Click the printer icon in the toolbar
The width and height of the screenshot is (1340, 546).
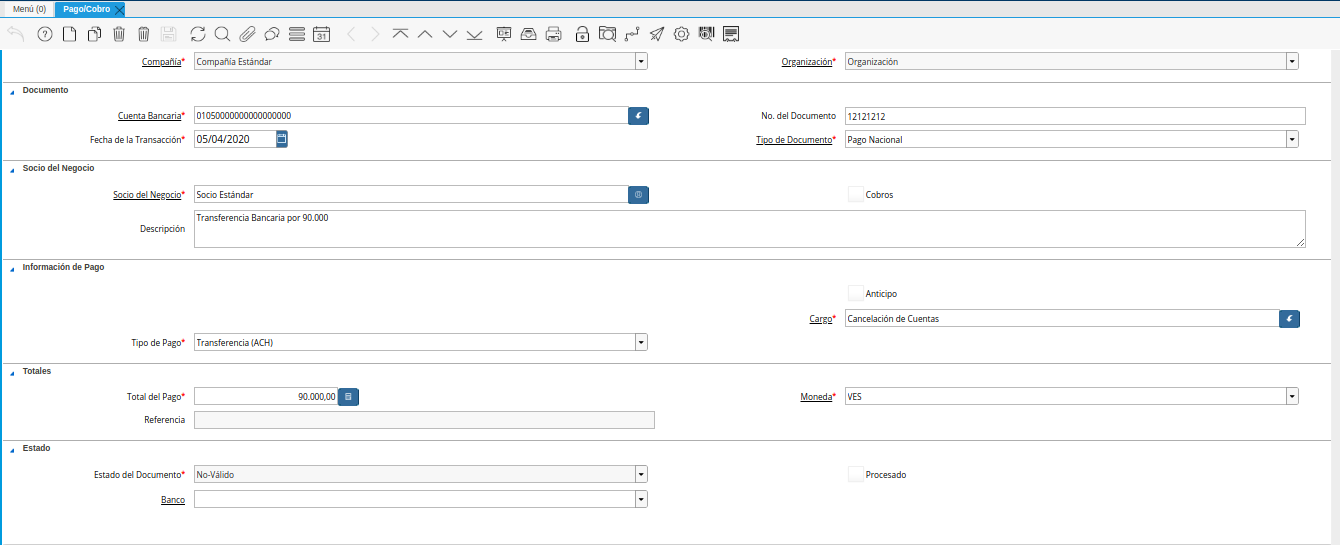coord(554,34)
